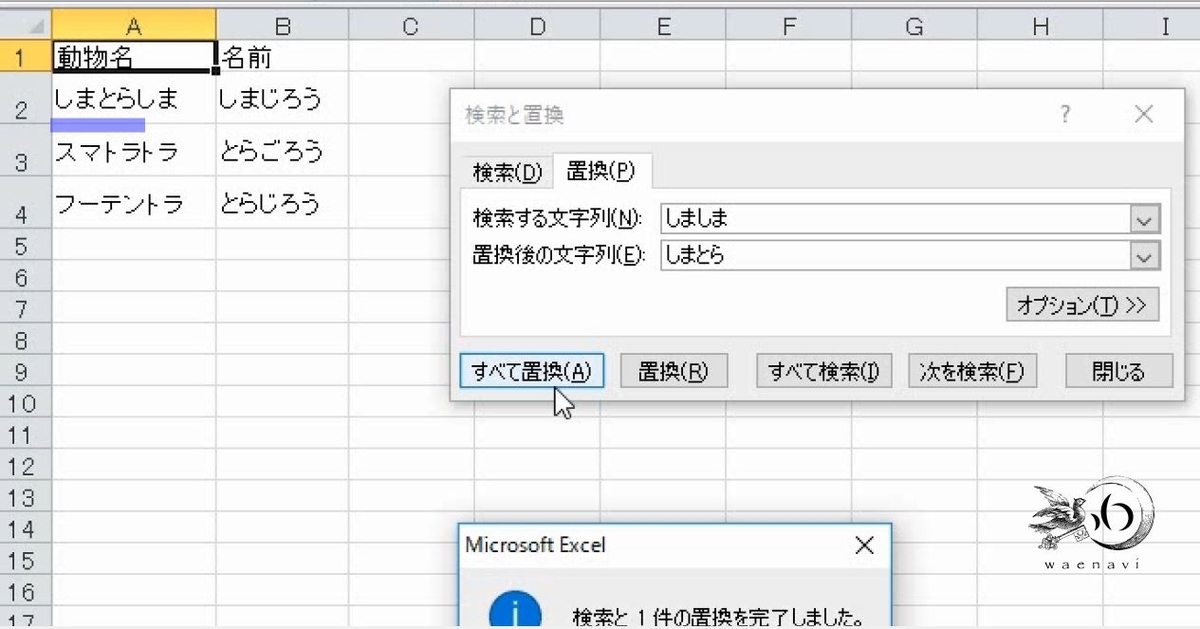
Task: Click the 置換(R) button
Action: tap(673, 370)
